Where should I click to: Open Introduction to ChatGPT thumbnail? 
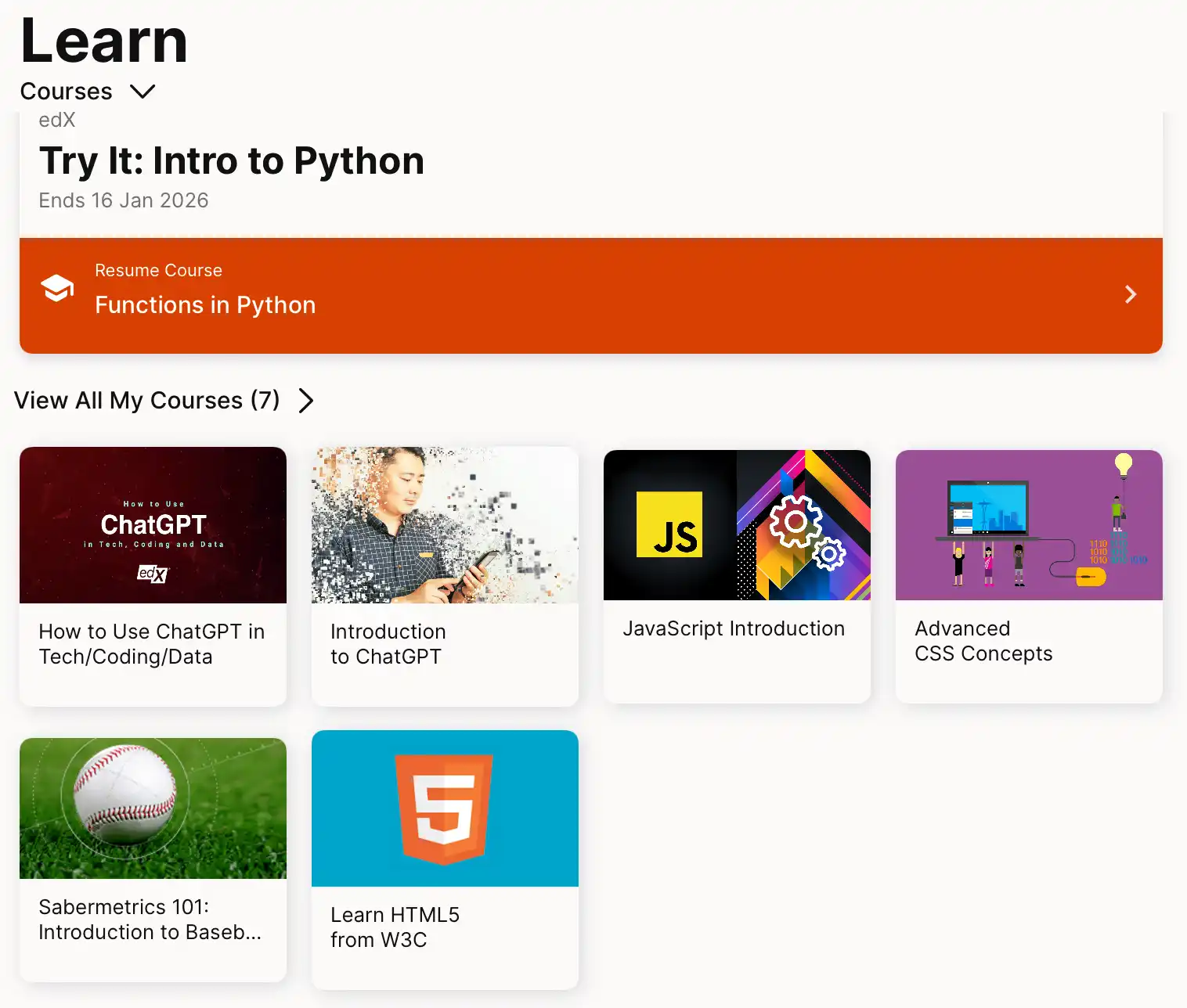tap(445, 525)
